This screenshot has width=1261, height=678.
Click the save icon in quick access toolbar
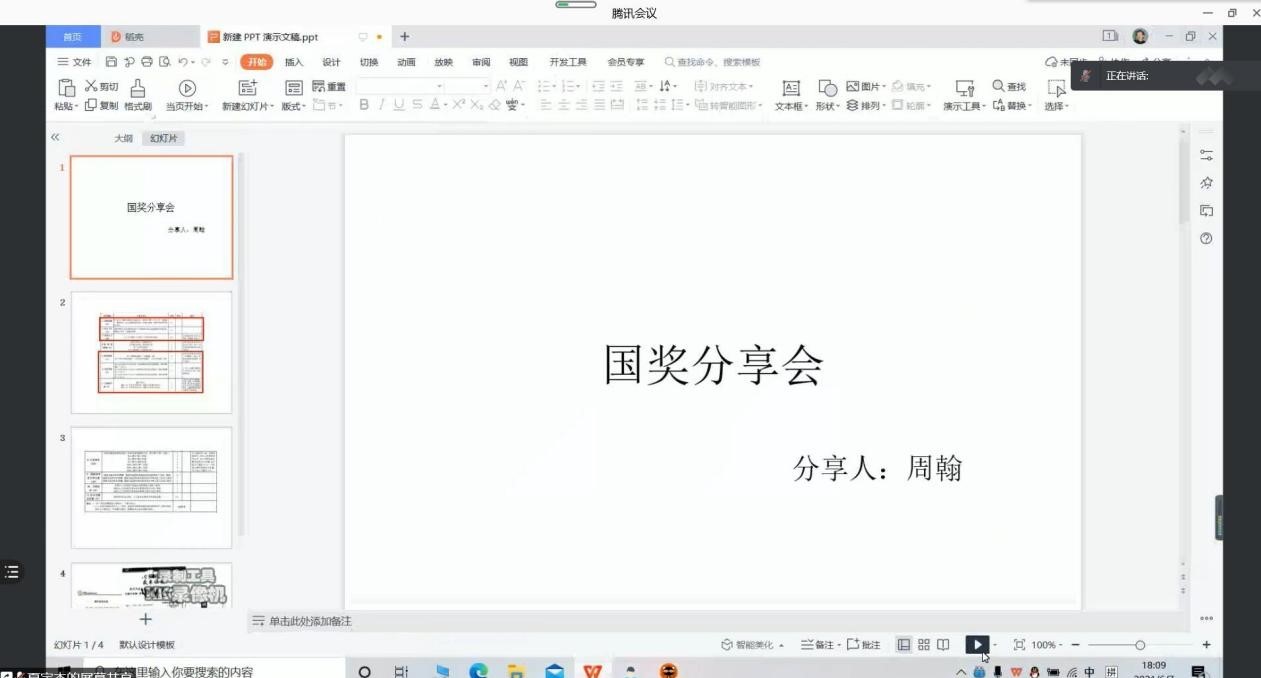111,62
